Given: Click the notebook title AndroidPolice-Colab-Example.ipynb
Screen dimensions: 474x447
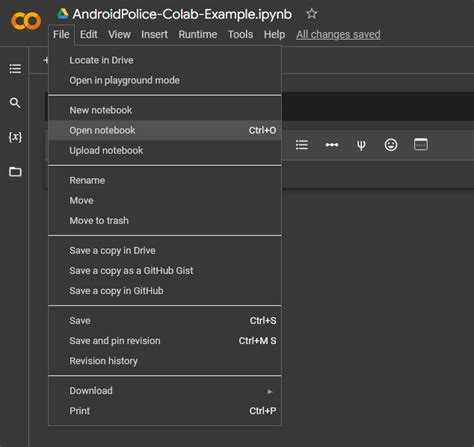Looking at the screenshot, I should click(182, 14).
